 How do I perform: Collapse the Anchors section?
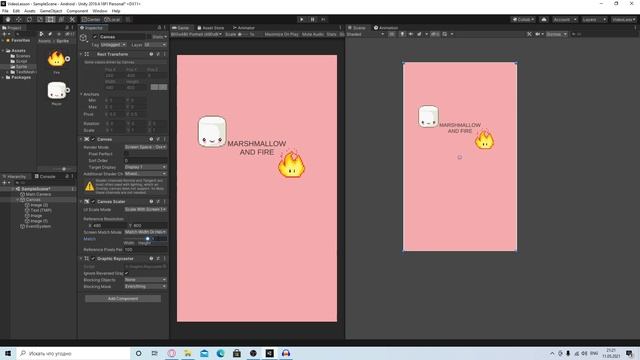[81, 94]
